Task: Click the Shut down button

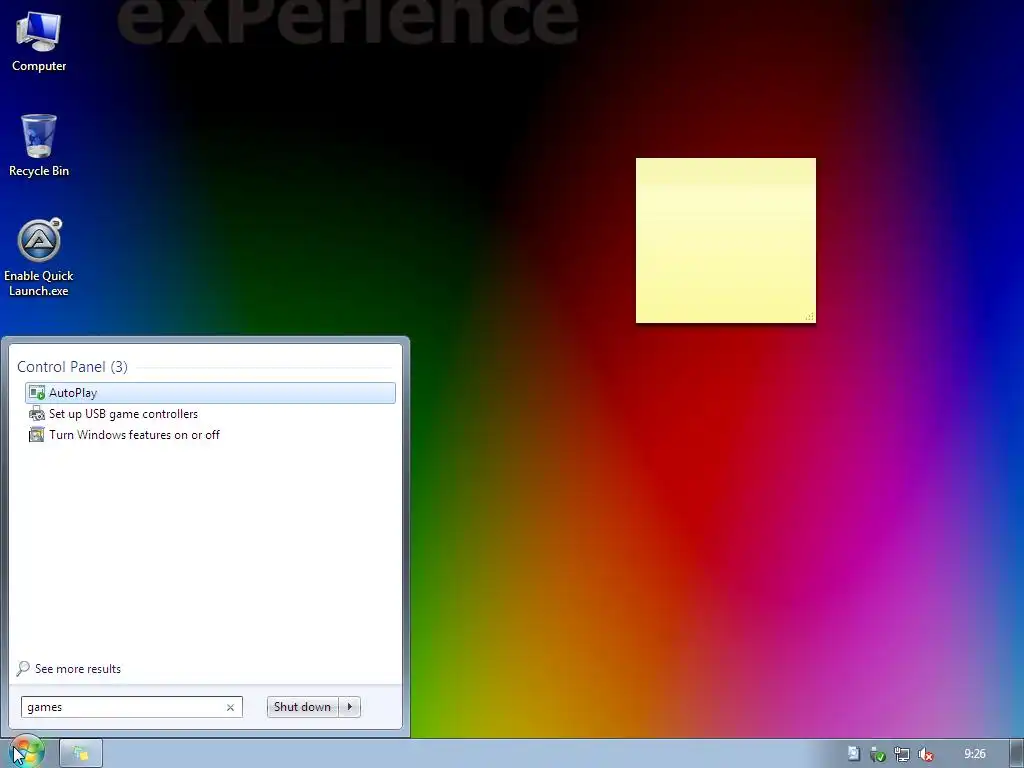Action: (x=302, y=707)
